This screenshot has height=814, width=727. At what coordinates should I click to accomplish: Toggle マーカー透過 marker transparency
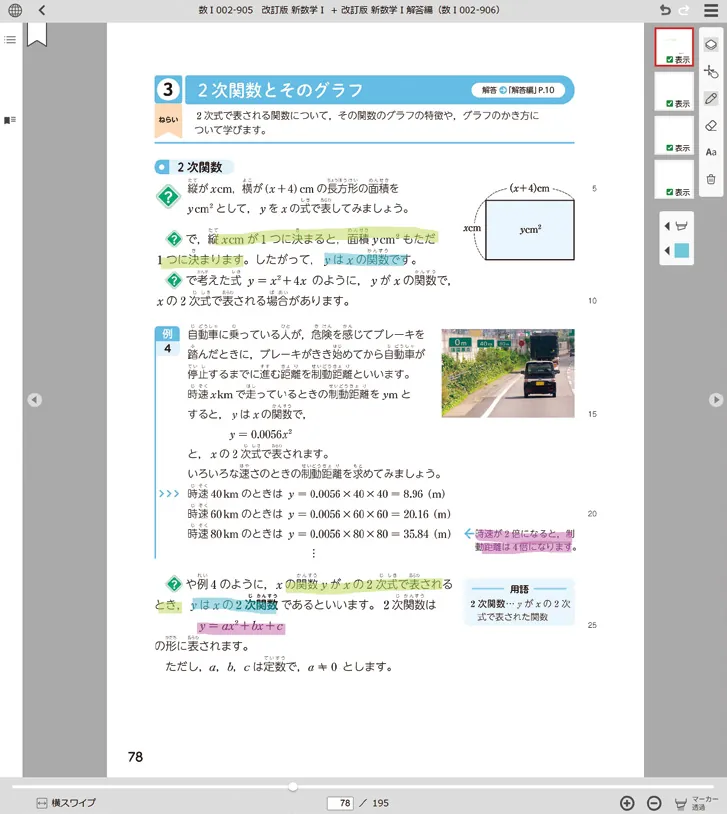click(x=696, y=803)
